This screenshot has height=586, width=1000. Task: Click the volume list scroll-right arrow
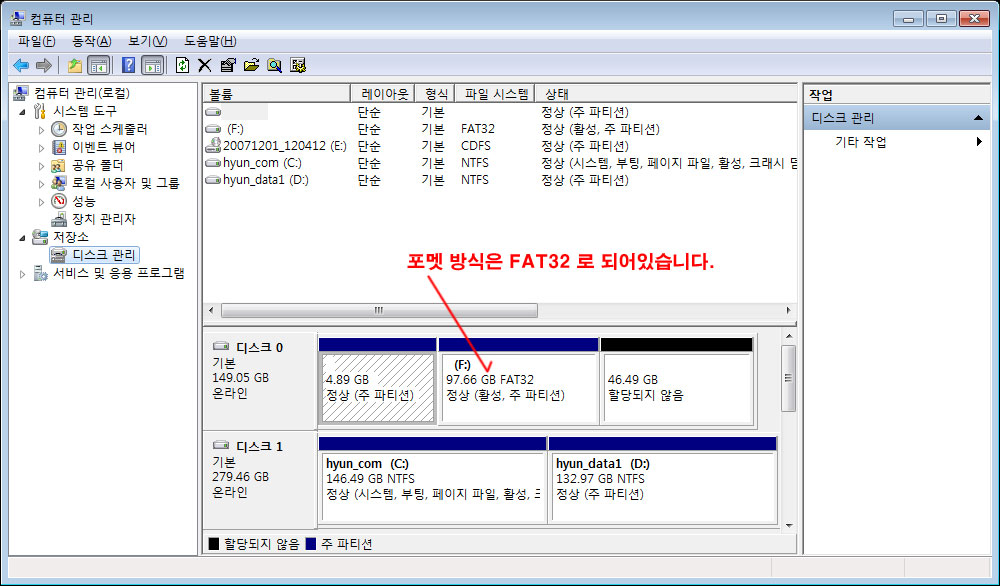(x=788, y=311)
